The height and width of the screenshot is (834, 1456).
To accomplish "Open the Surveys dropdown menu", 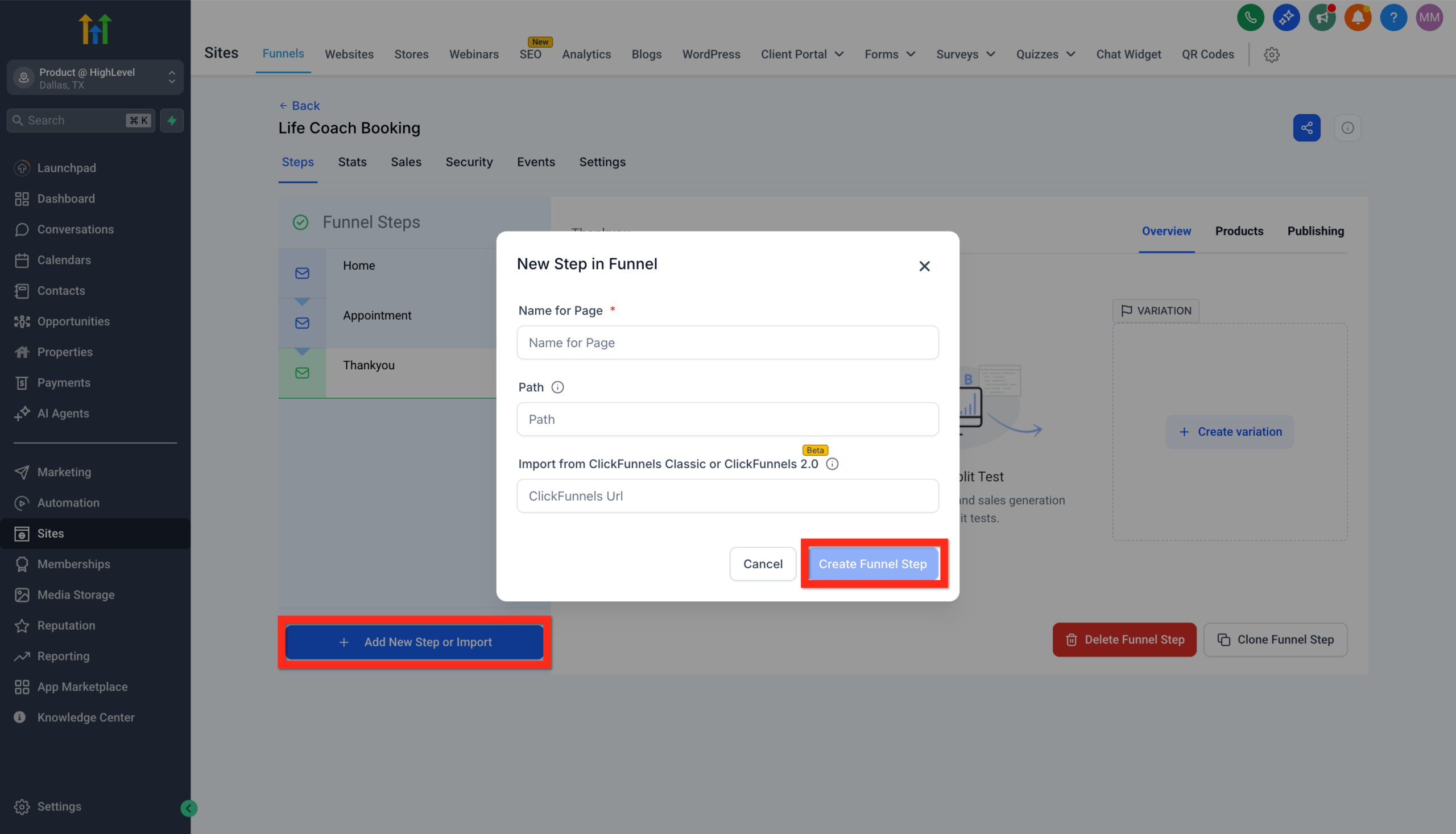I will (965, 54).
